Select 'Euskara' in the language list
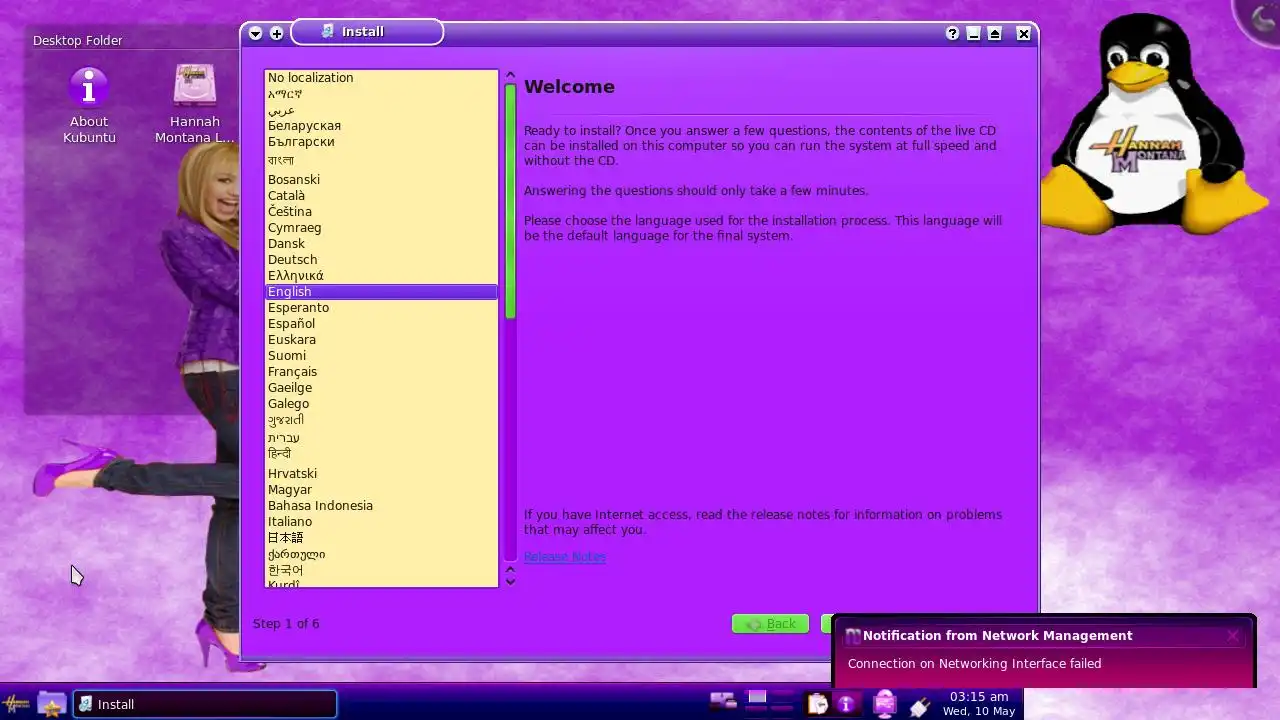1280x720 pixels. pos(381,340)
